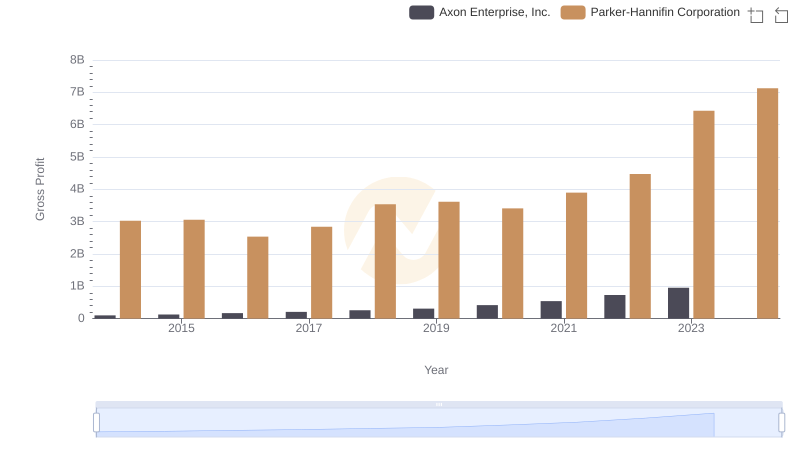The width and height of the screenshot is (800, 461).
Task: Click the Parker-Hannifin bar for 2021
Action: tap(577, 255)
